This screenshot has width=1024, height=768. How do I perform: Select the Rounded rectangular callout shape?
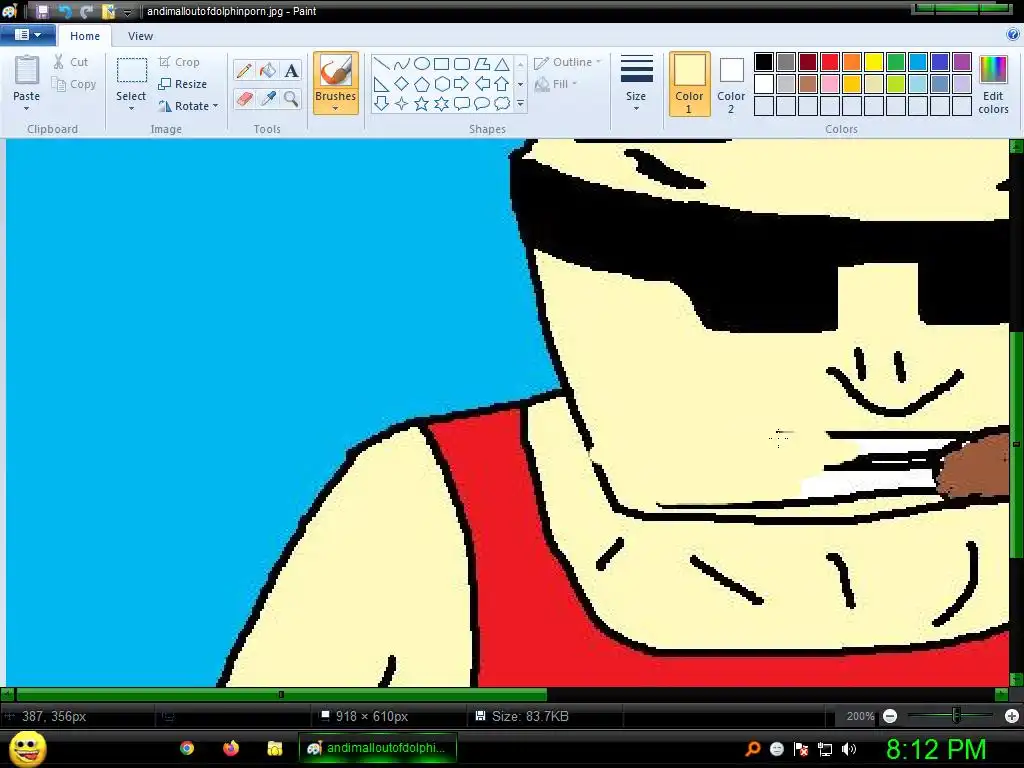tap(462, 103)
